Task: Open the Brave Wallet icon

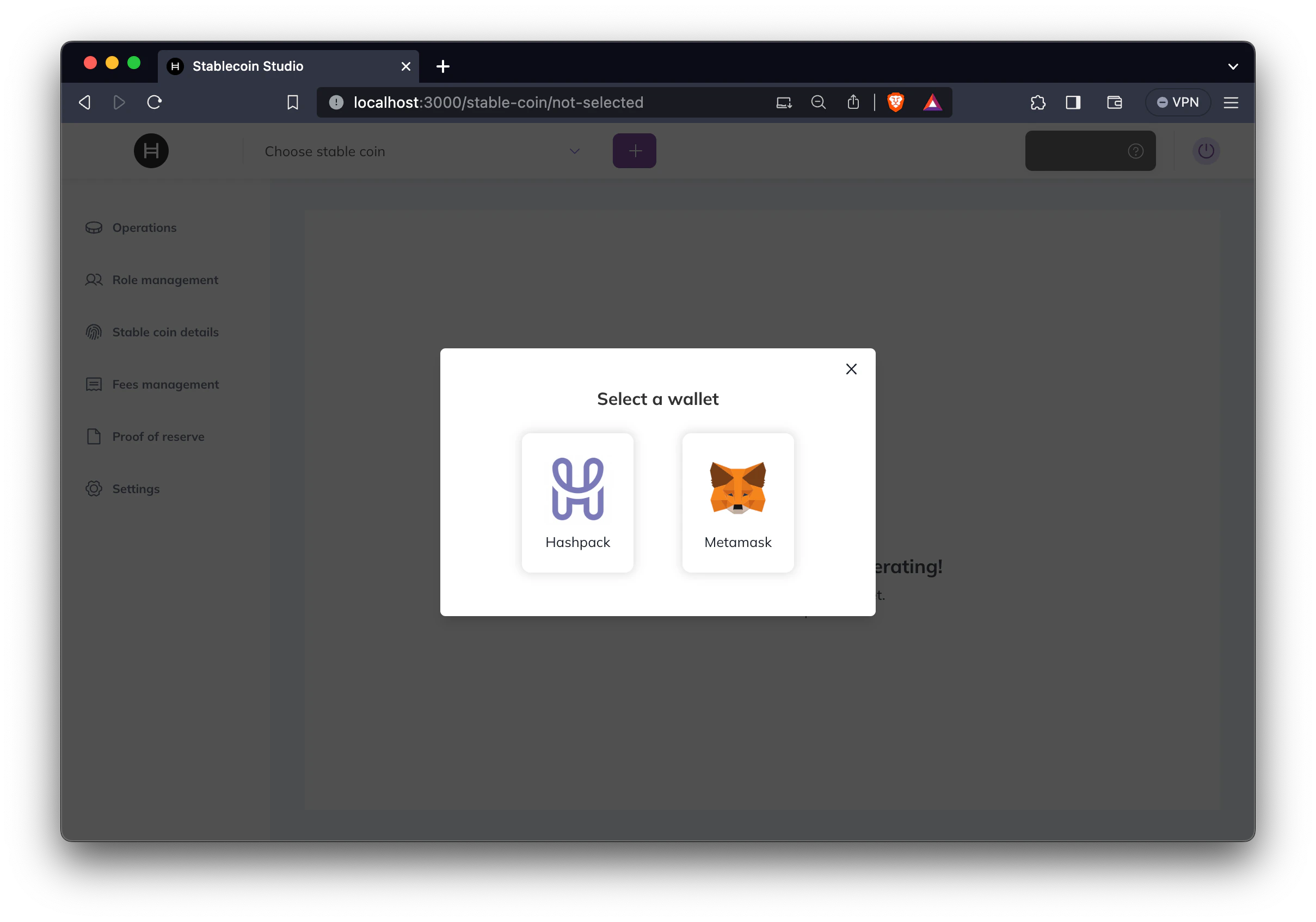Action: point(1114,102)
